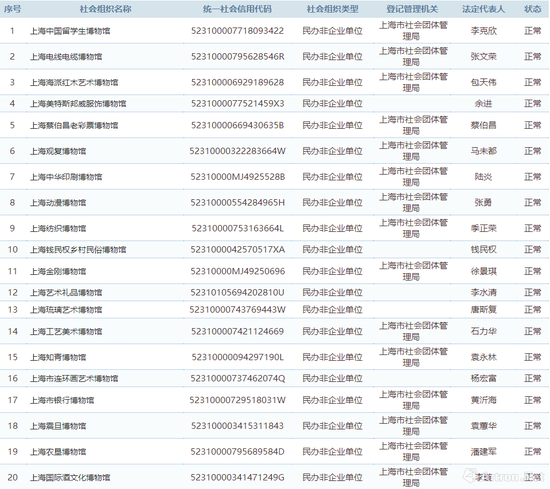Click credit code 52310000795689584D
The image size is (550, 489).
237,451
